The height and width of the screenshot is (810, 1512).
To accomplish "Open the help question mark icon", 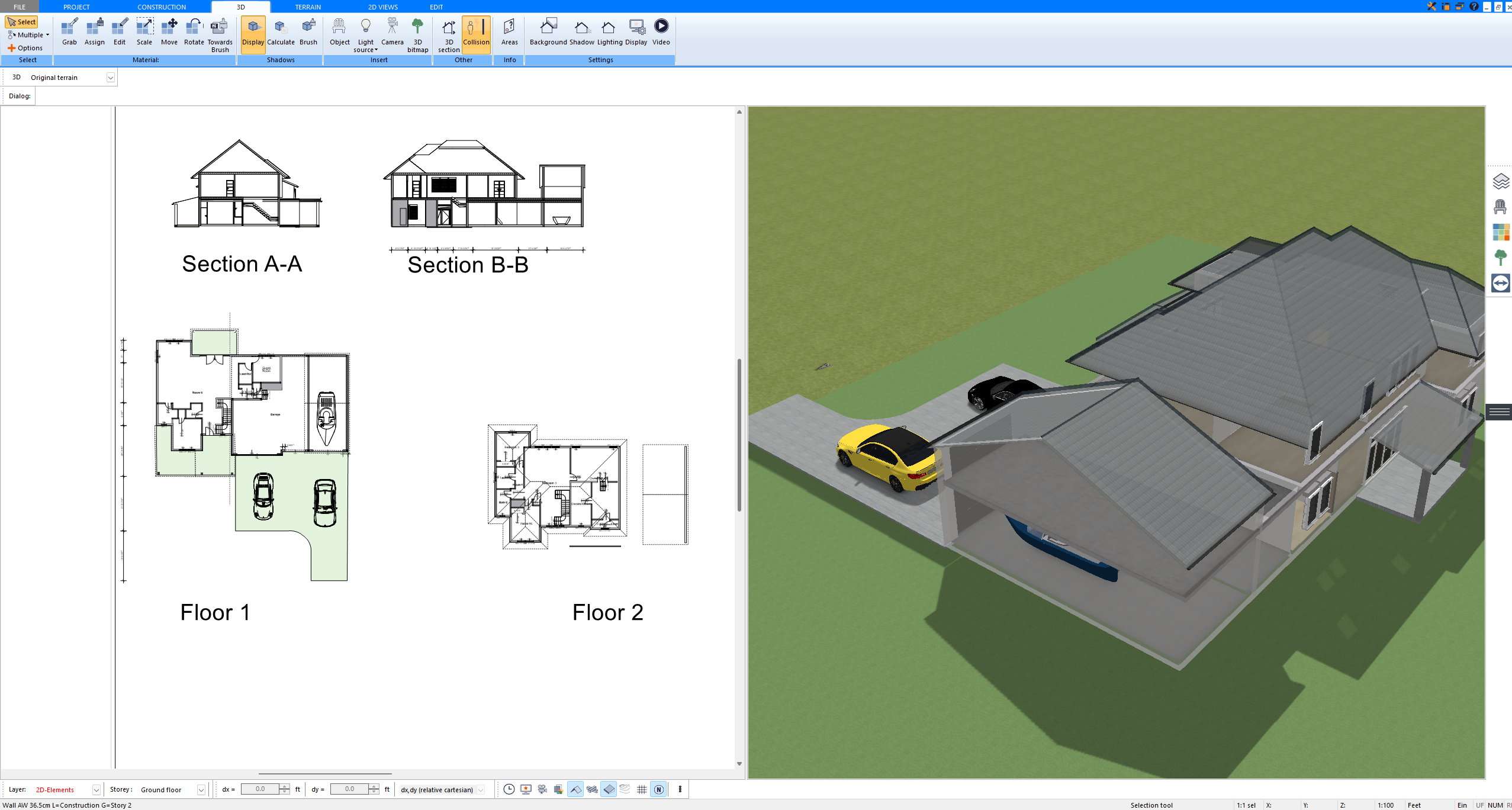I will click(x=1474, y=7).
